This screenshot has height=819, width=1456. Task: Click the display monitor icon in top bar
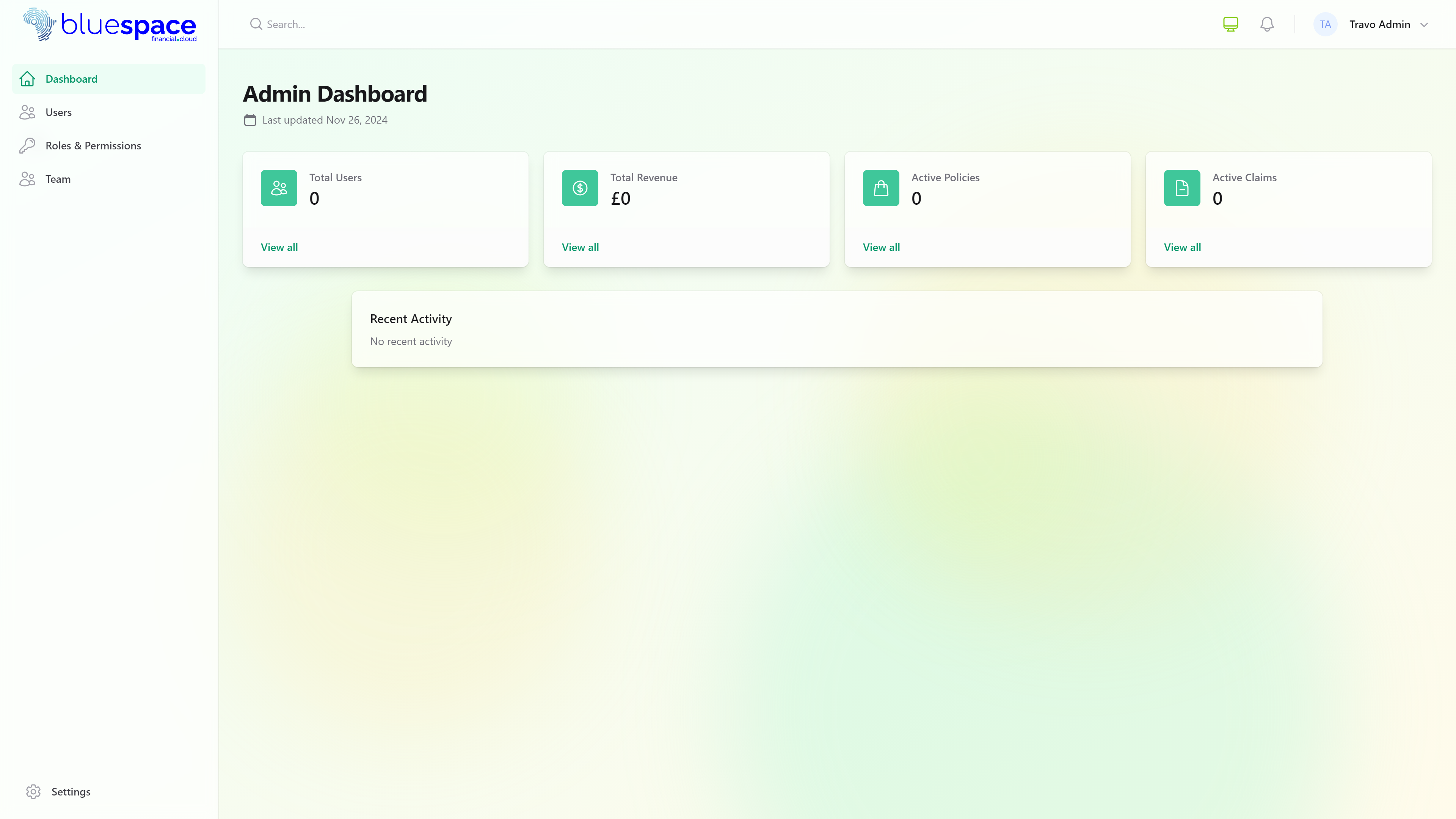(x=1230, y=24)
